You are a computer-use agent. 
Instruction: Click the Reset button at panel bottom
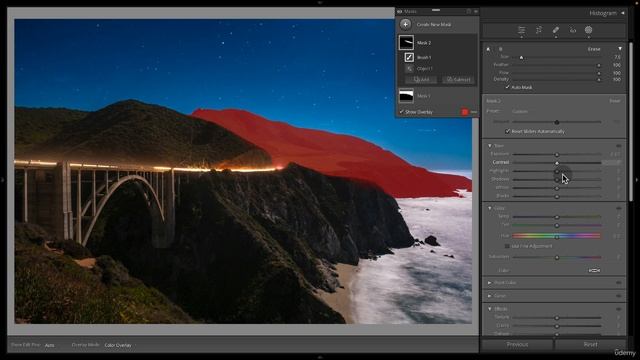590,344
